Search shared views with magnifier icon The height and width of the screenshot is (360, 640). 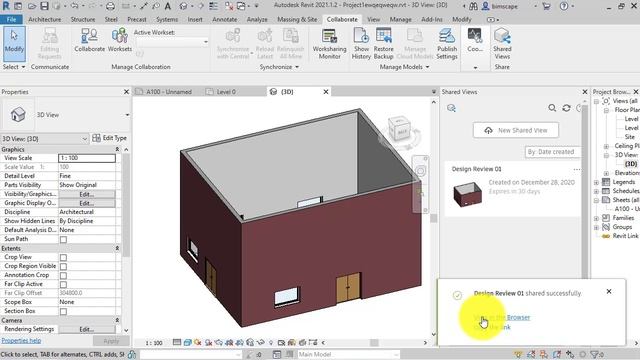[552, 108]
